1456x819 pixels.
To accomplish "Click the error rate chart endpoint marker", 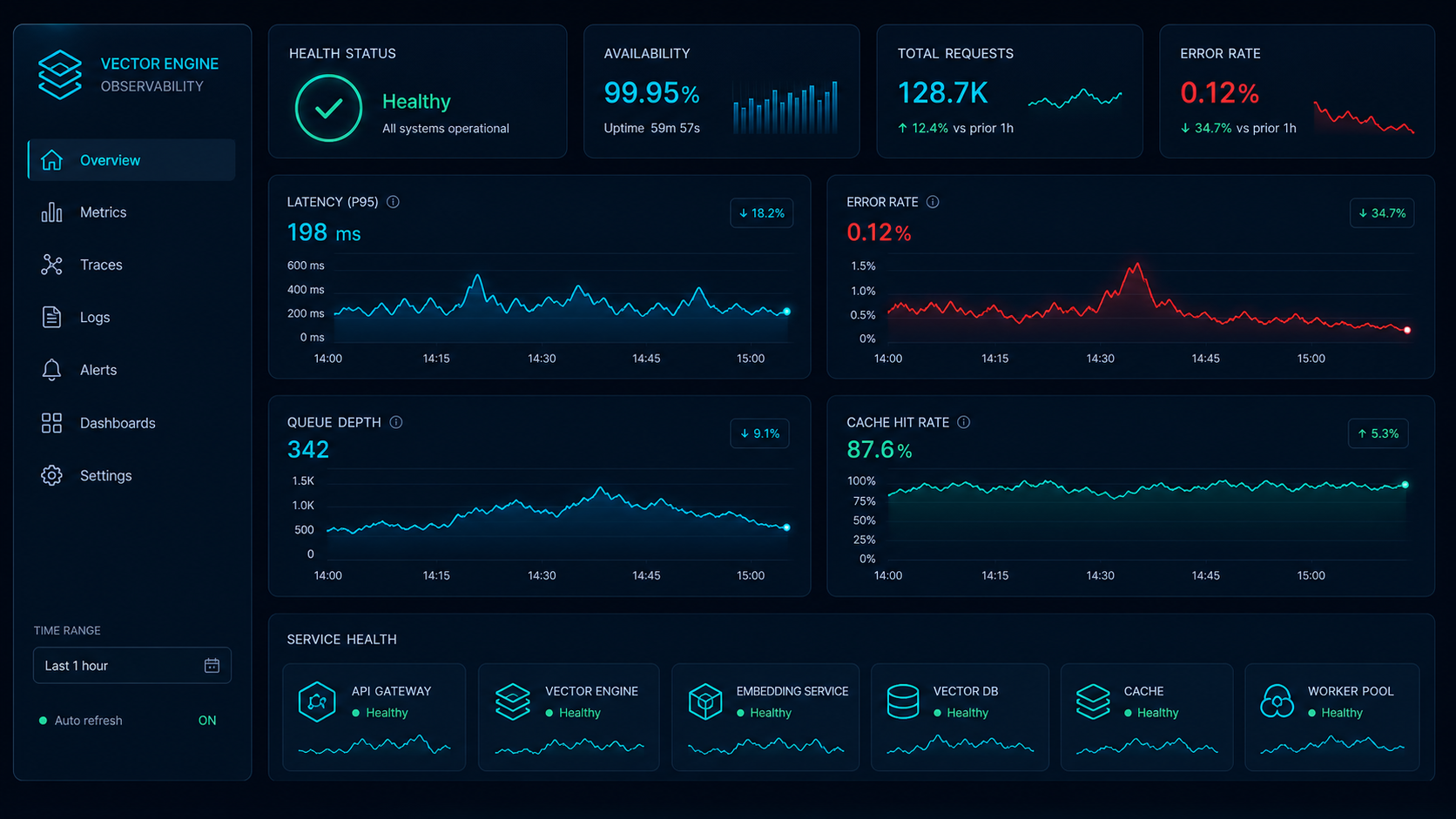I will coord(1407,330).
